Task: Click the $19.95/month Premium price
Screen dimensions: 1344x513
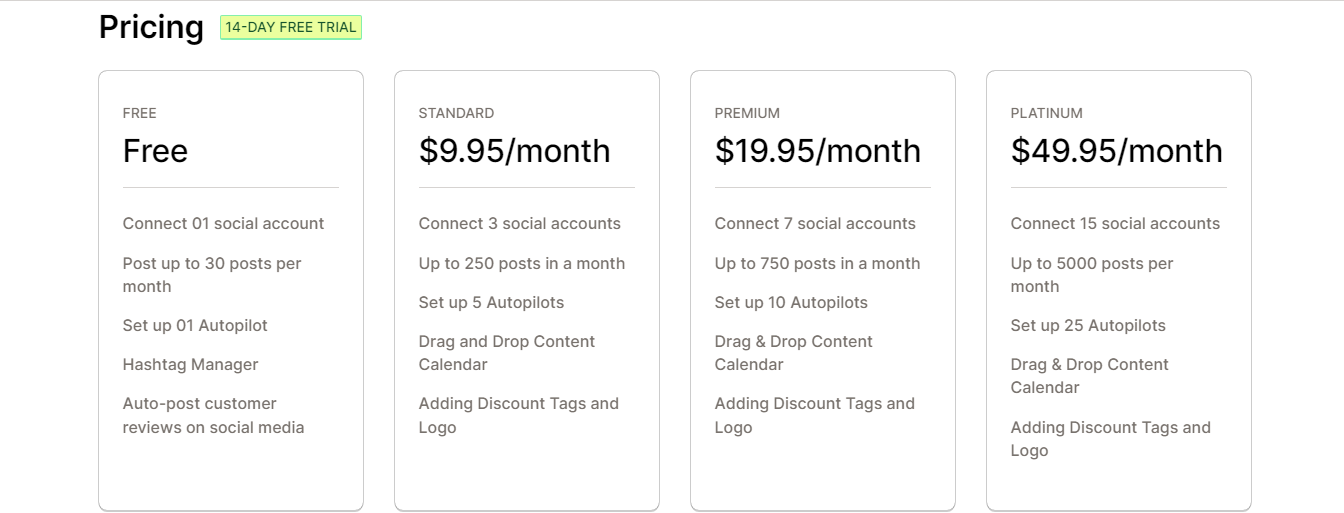Action: [x=817, y=151]
